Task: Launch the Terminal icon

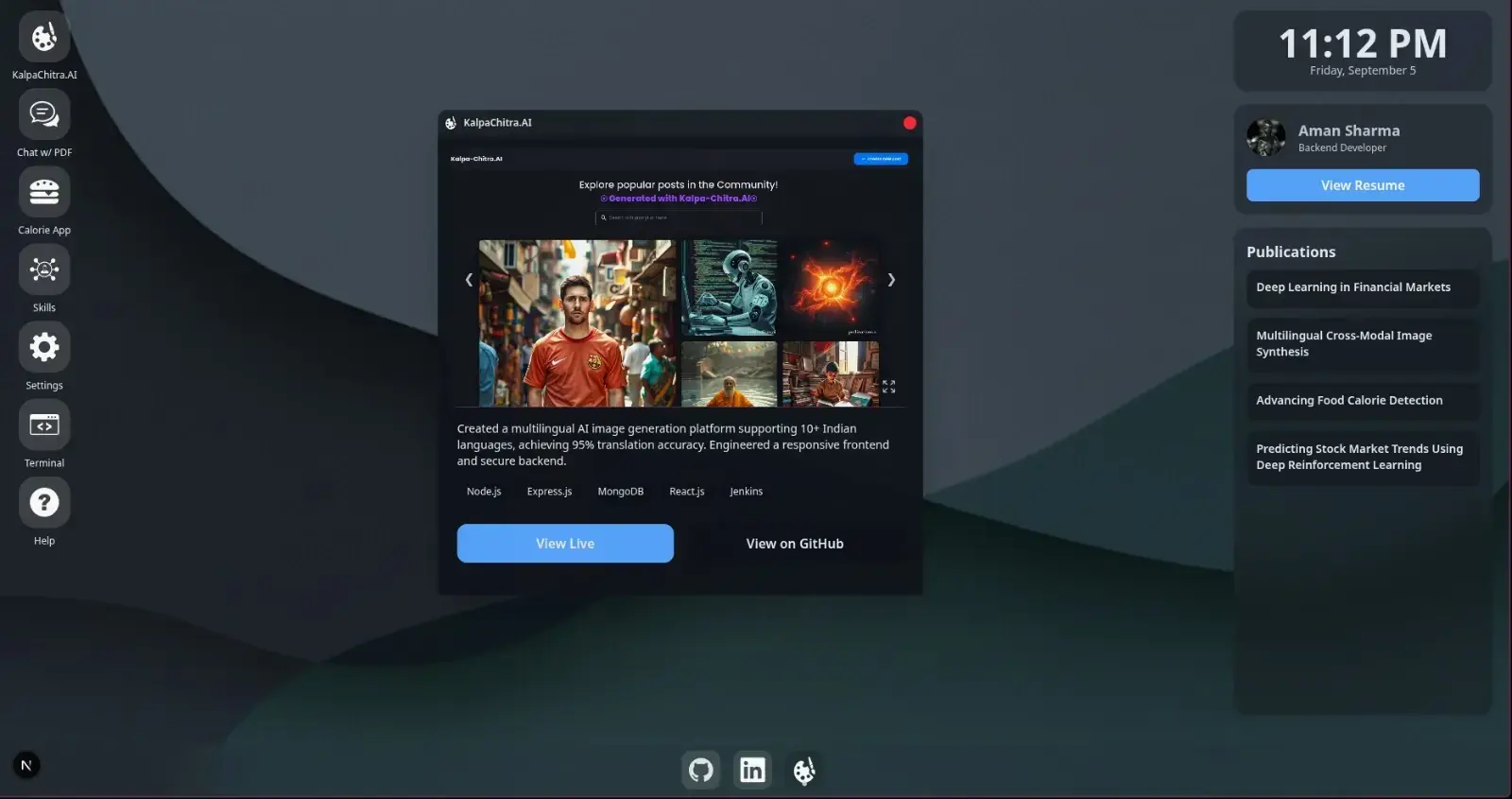Action: [44, 426]
